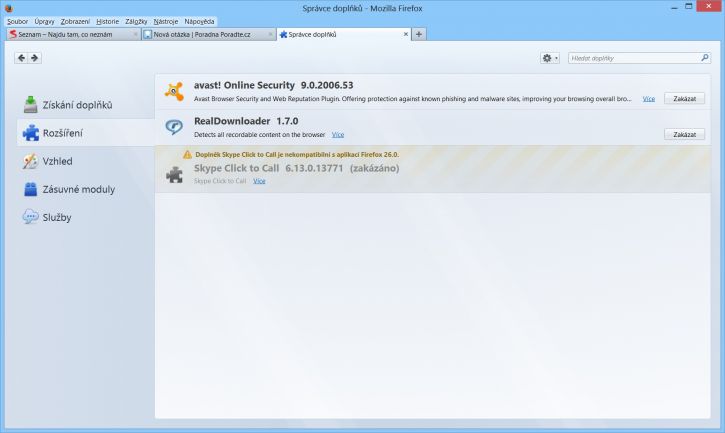Open the Historie menu
This screenshot has height=433, width=725.
point(107,21)
